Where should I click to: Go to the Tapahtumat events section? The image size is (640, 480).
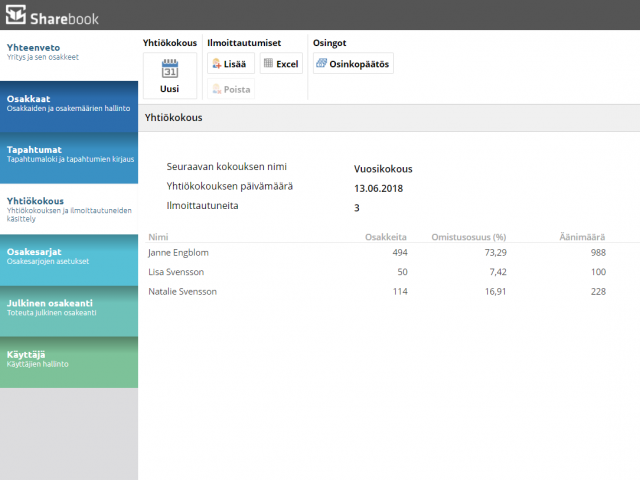[69, 158]
